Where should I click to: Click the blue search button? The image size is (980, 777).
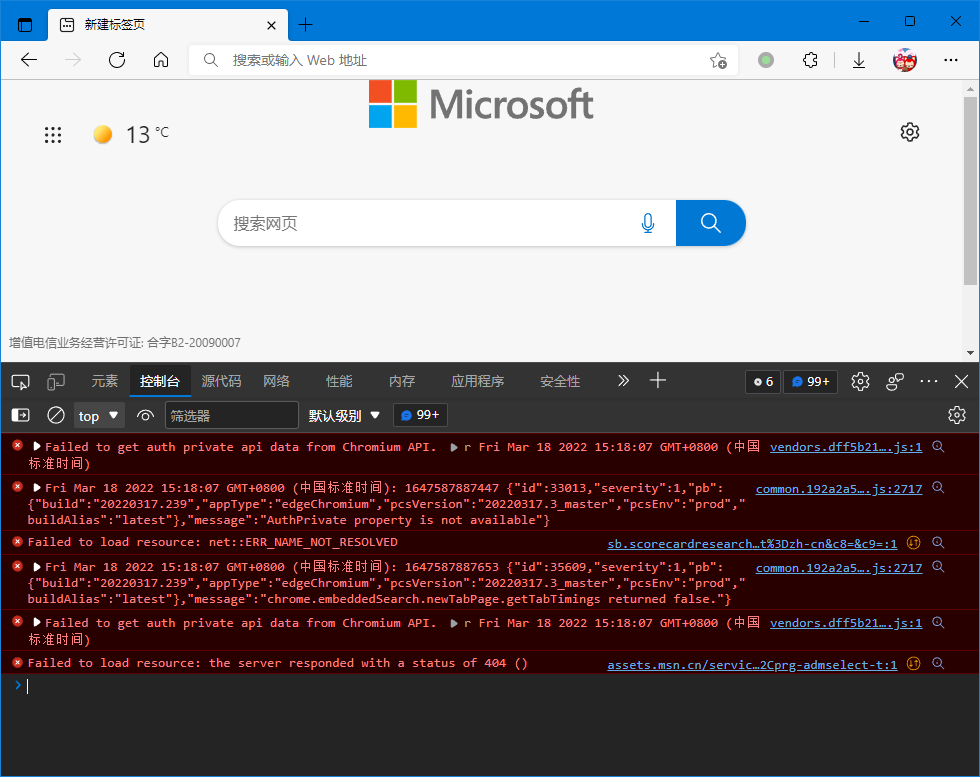click(711, 223)
